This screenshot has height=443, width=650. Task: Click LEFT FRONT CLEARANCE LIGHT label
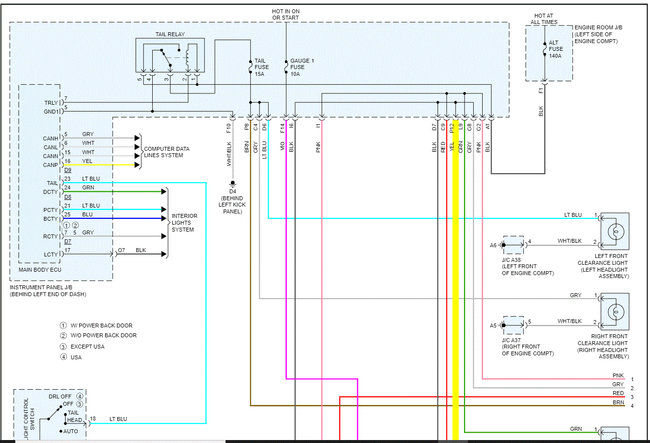tap(603, 266)
